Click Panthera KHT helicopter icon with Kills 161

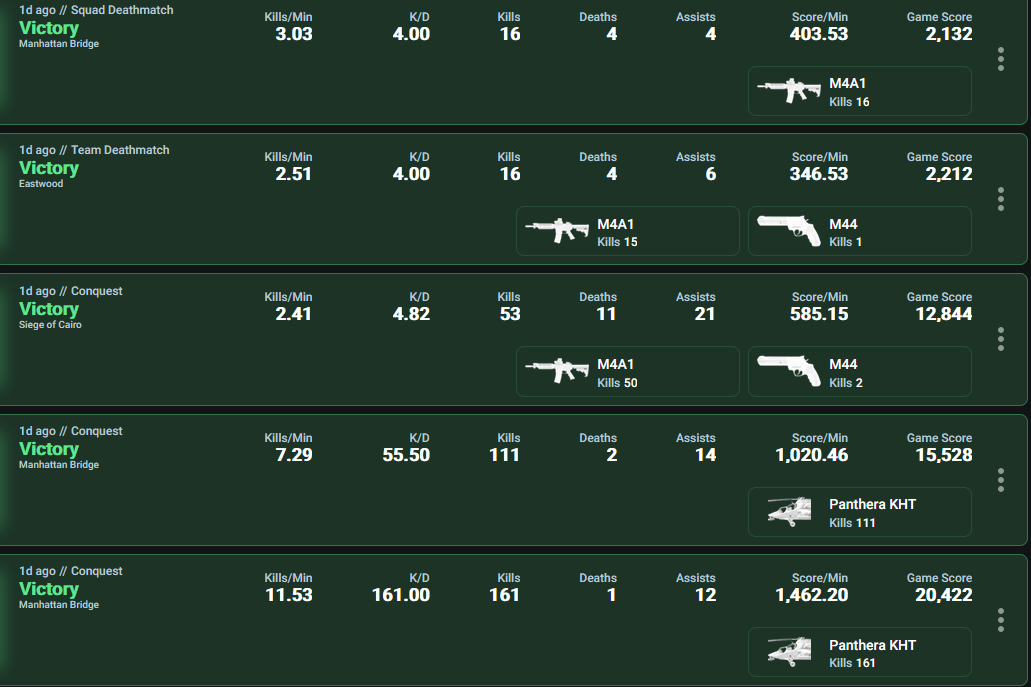(x=789, y=651)
